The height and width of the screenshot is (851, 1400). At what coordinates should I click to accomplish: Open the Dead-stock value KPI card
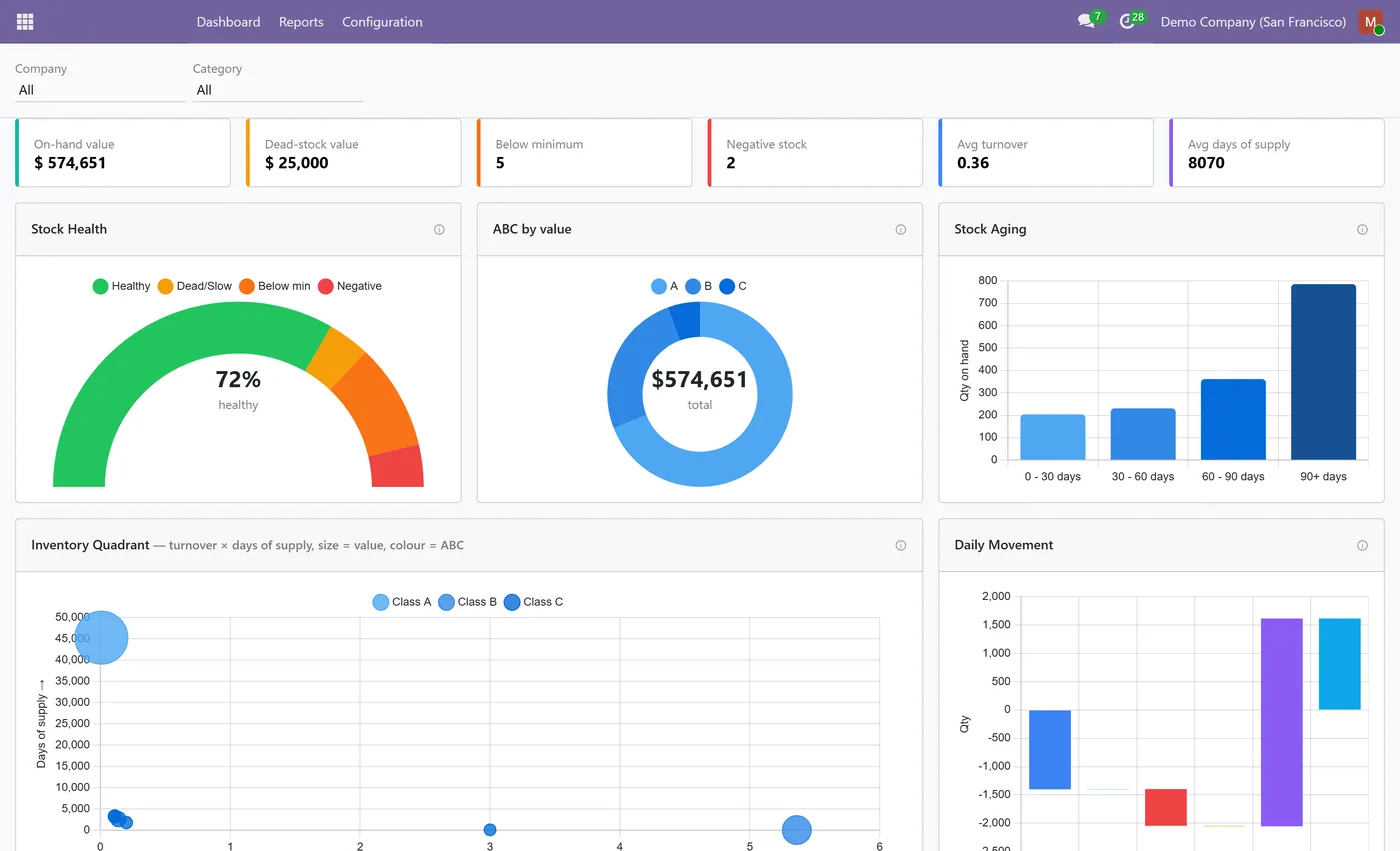click(354, 153)
